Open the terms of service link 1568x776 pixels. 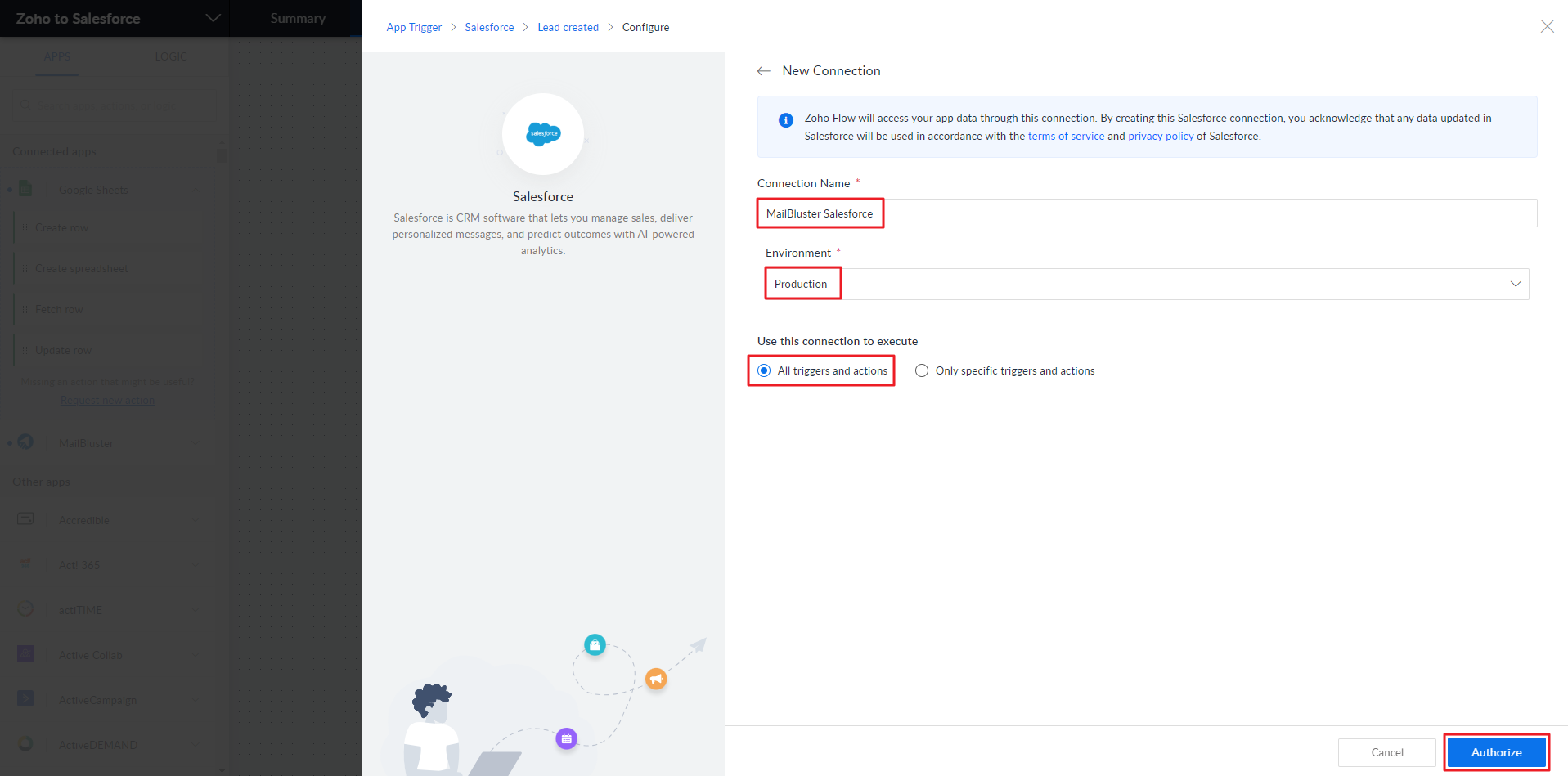1066,137
